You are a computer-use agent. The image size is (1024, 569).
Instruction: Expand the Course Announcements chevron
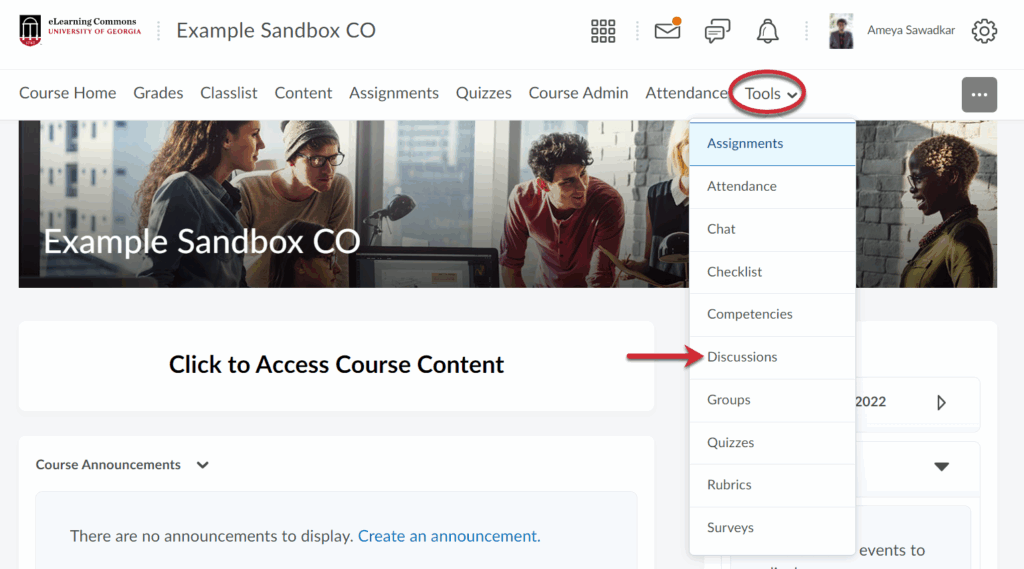203,465
